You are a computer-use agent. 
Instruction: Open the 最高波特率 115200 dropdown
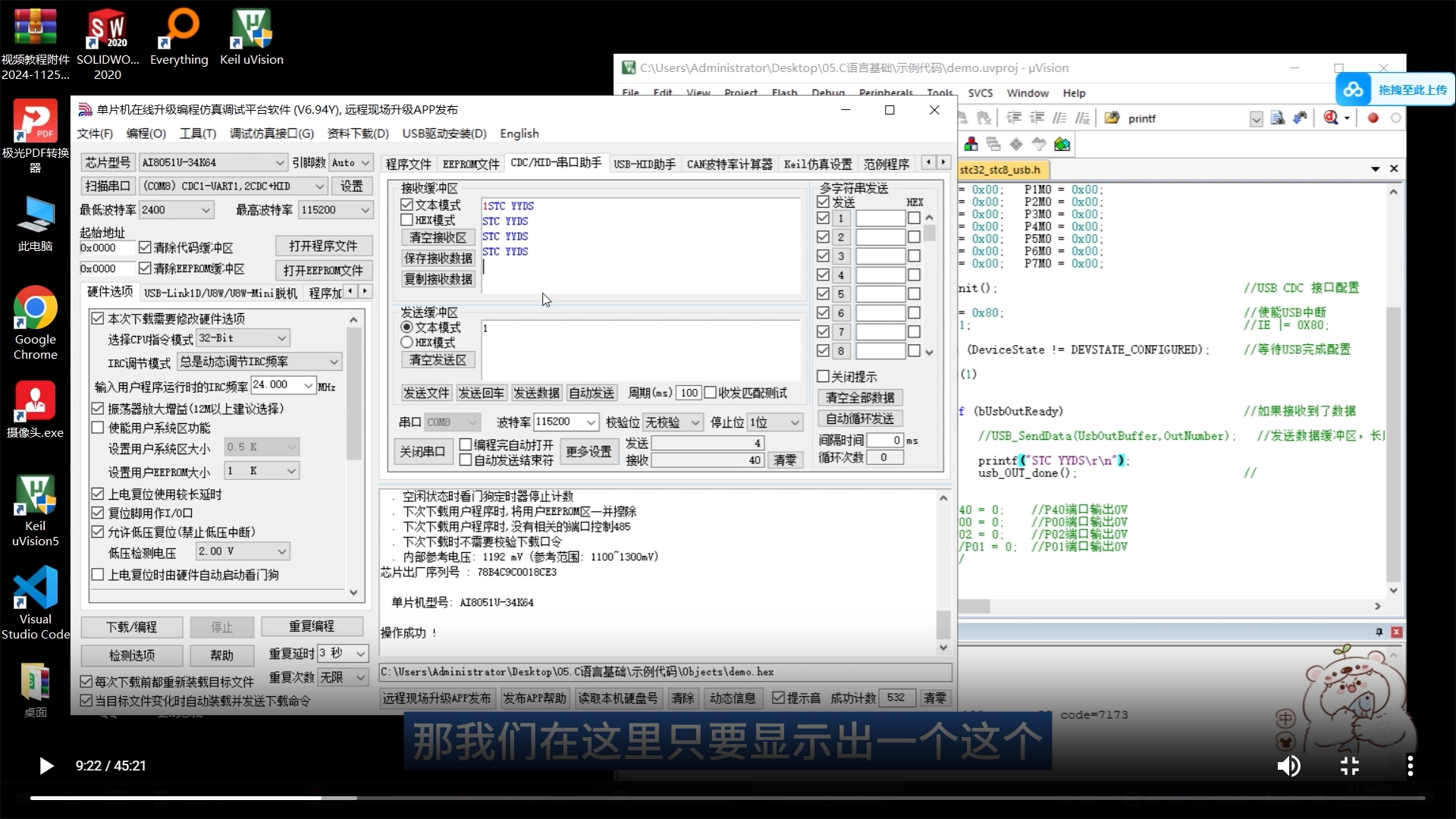335,210
